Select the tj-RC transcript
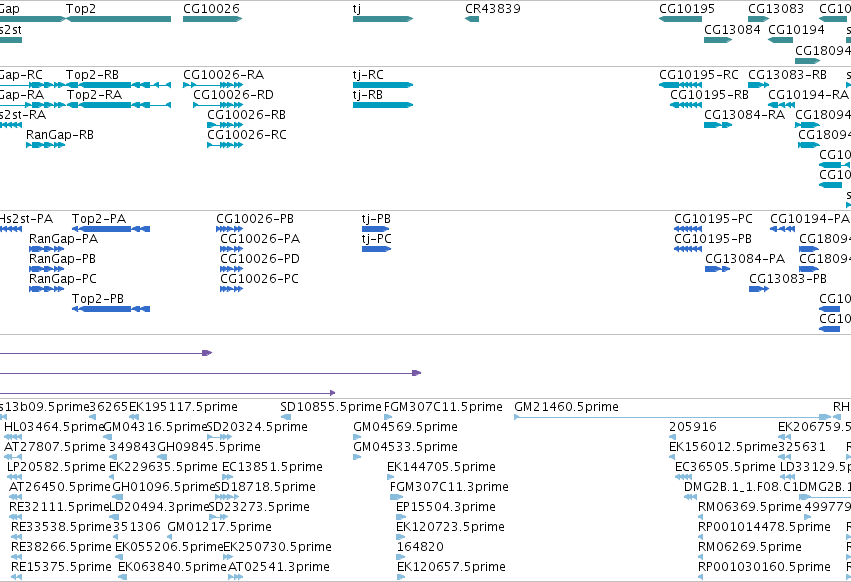Image resolution: width=851 pixels, height=582 pixels. [x=368, y=74]
